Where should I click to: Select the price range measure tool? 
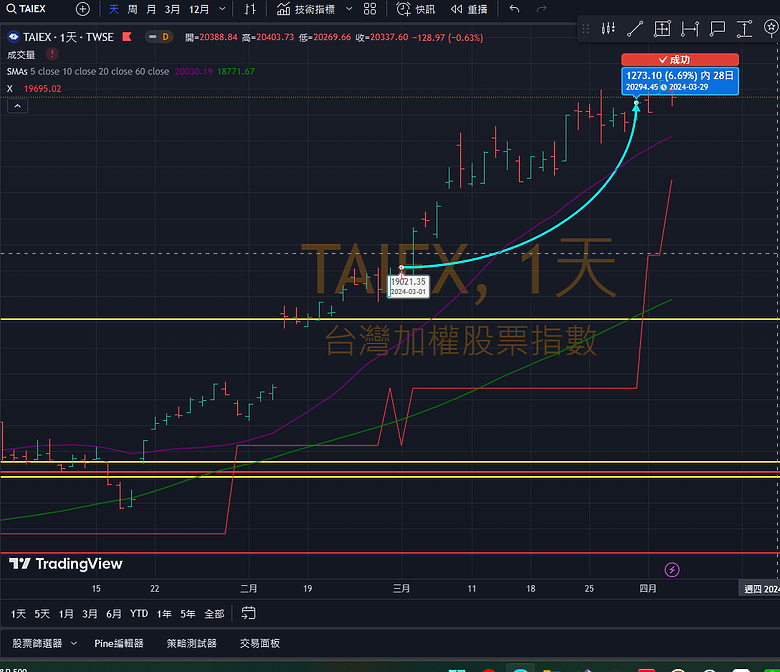[662, 29]
